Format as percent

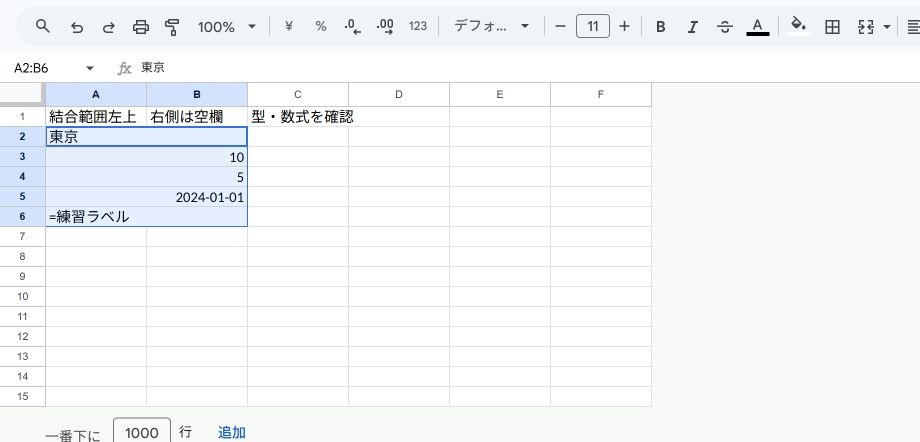(320, 26)
